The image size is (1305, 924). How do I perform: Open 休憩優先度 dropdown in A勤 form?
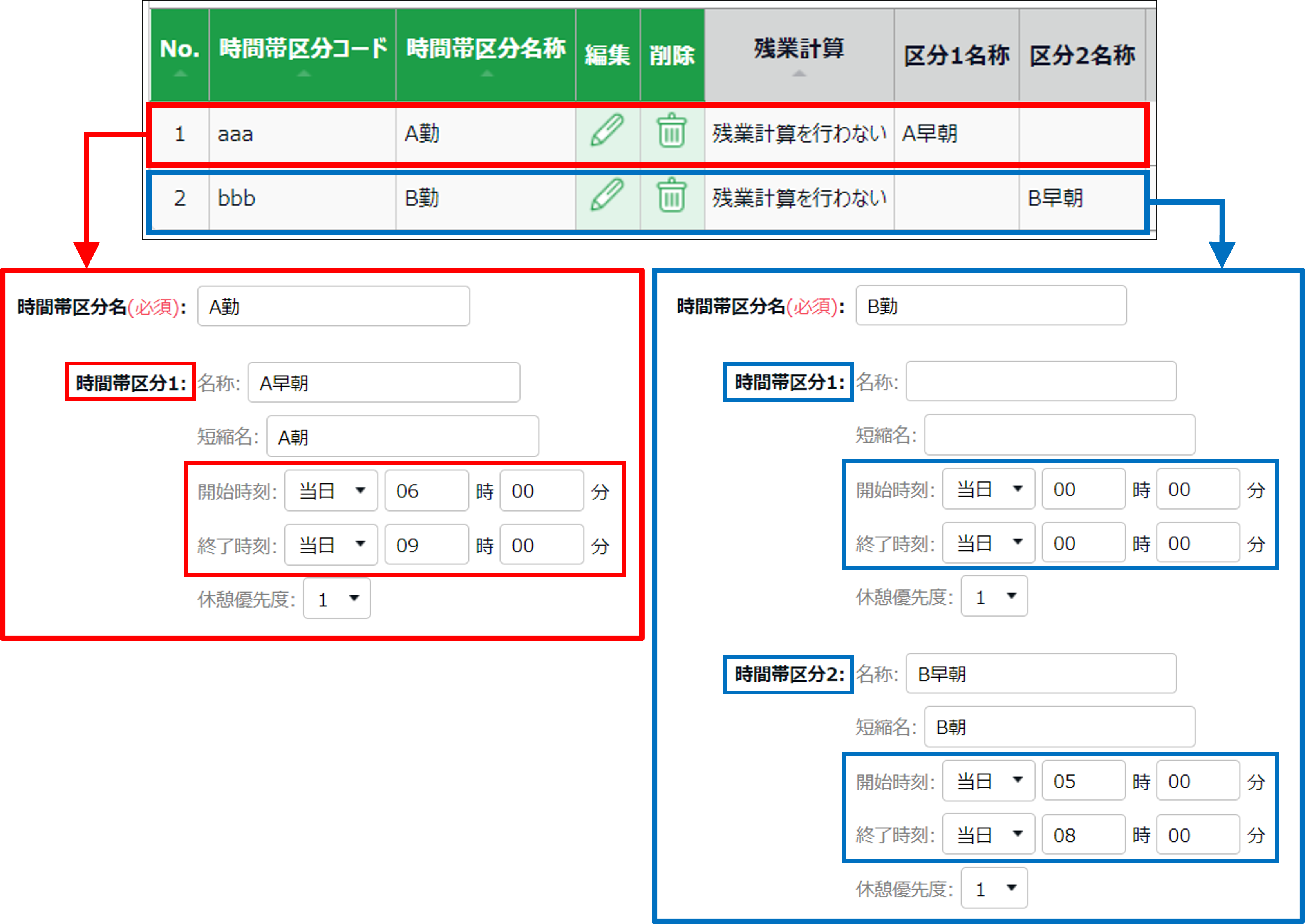point(337,599)
